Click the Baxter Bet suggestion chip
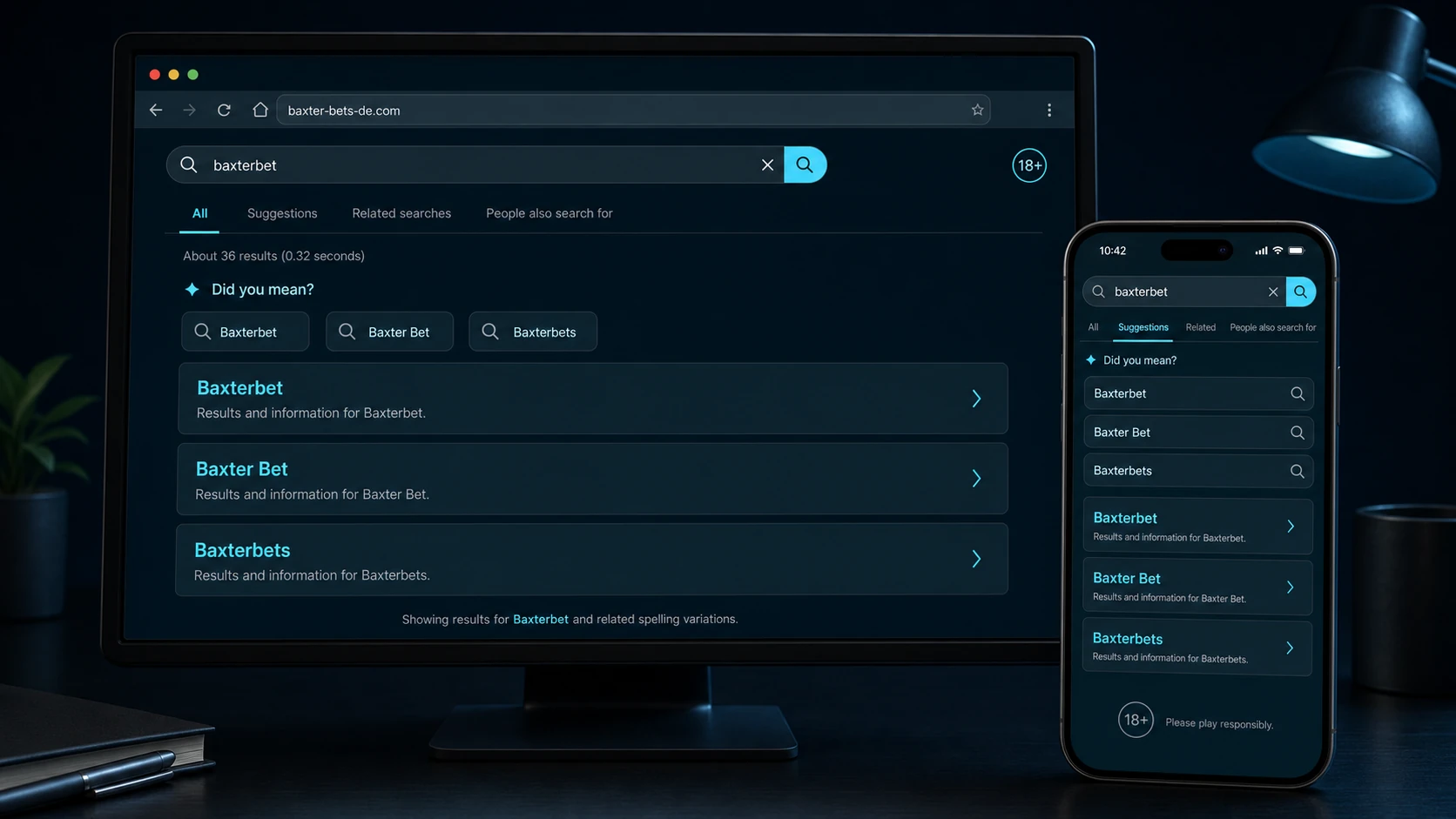Image resolution: width=1456 pixels, height=819 pixels. pyautogui.click(x=389, y=332)
